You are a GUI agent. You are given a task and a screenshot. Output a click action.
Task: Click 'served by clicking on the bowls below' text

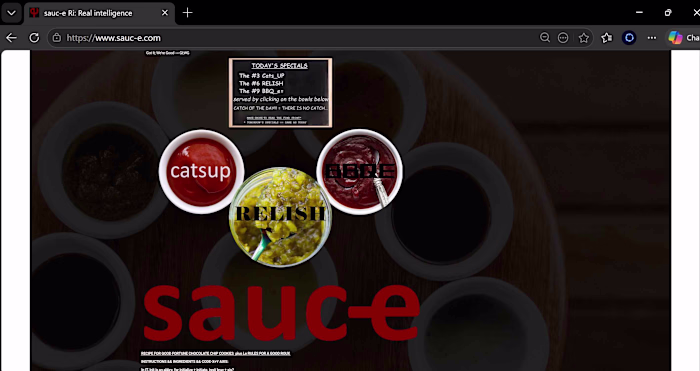pos(280,99)
